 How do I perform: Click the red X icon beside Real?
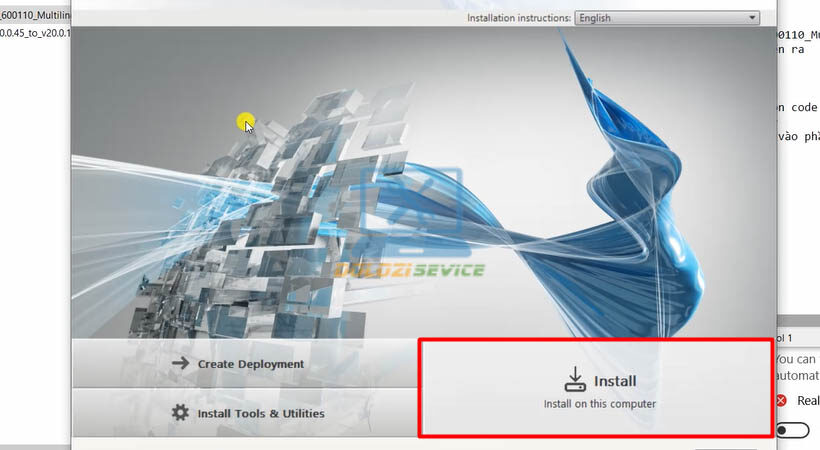click(780, 401)
